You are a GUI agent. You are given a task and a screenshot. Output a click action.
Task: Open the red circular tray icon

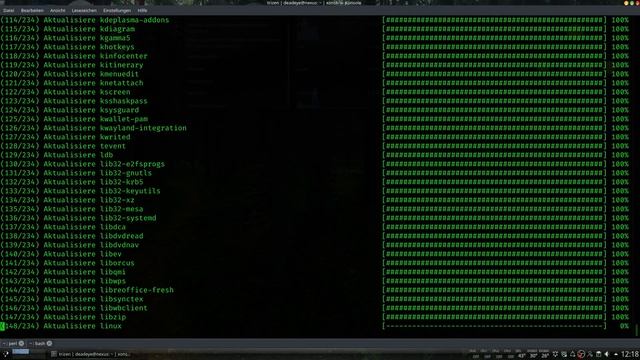[581, 354]
